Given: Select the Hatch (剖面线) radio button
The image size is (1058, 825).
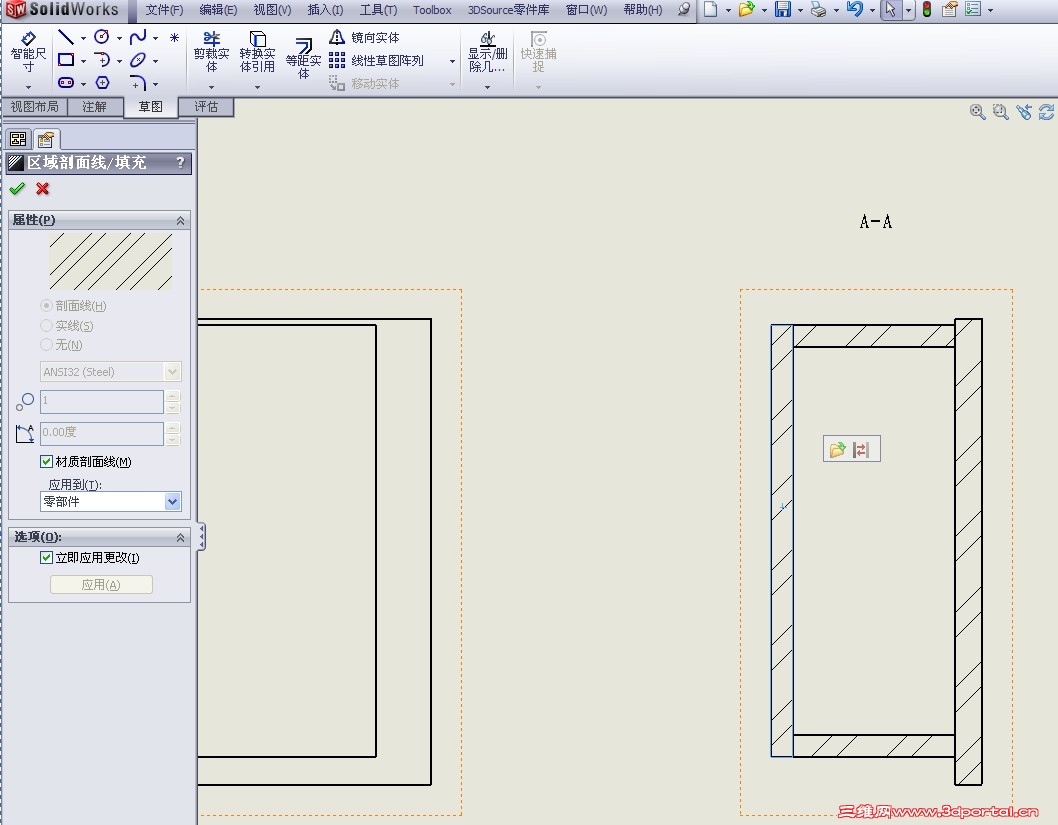Looking at the screenshot, I should pos(47,306).
